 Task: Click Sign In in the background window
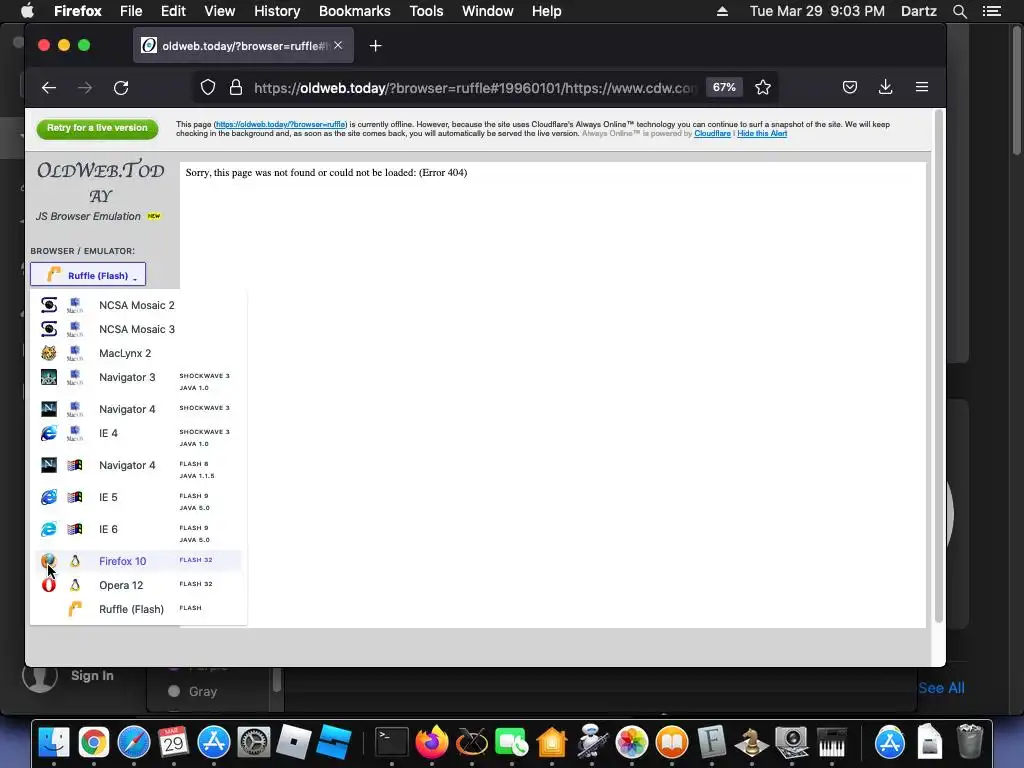pyautogui.click(x=92, y=675)
